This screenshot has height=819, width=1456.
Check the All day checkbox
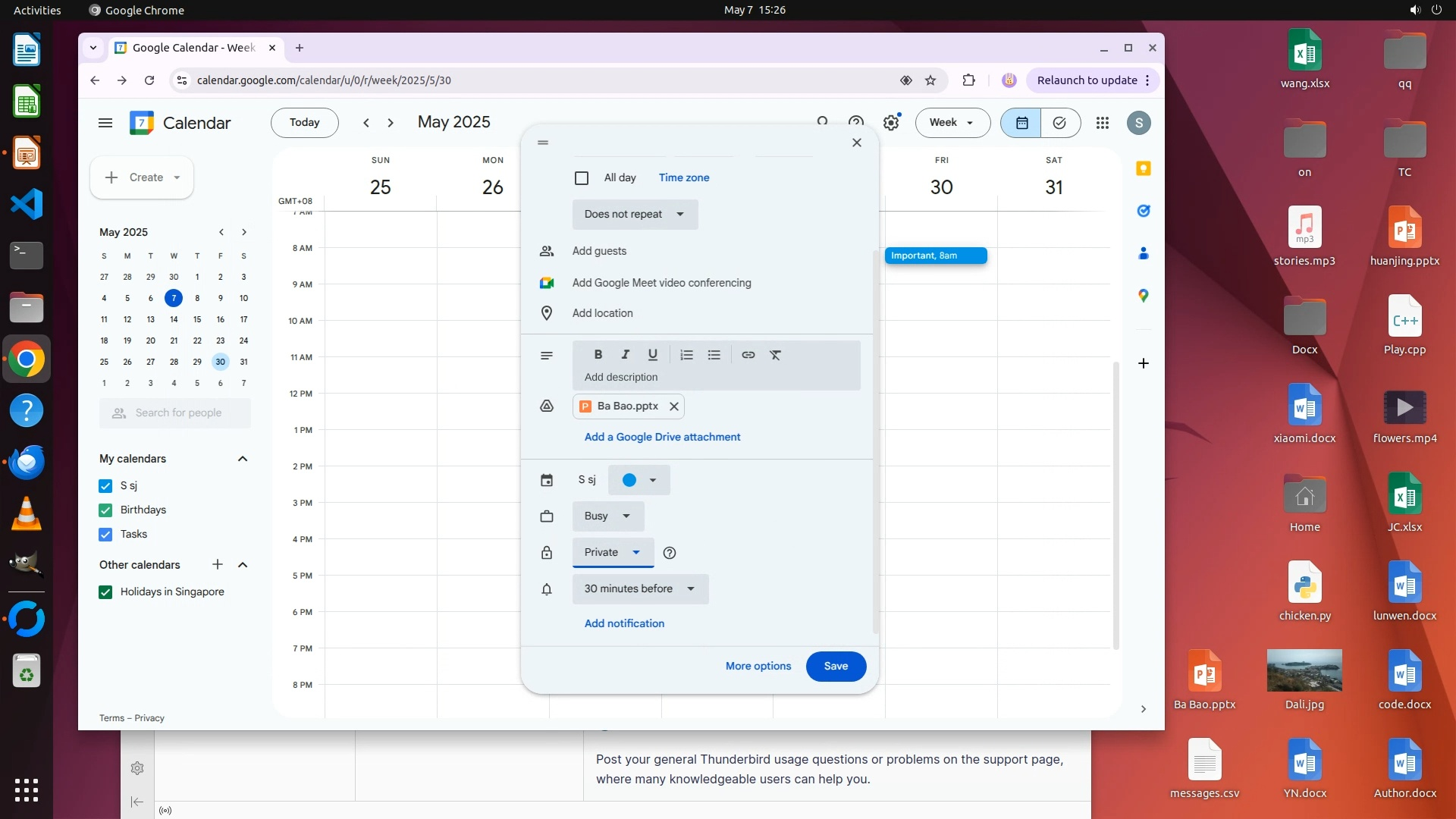point(582,178)
